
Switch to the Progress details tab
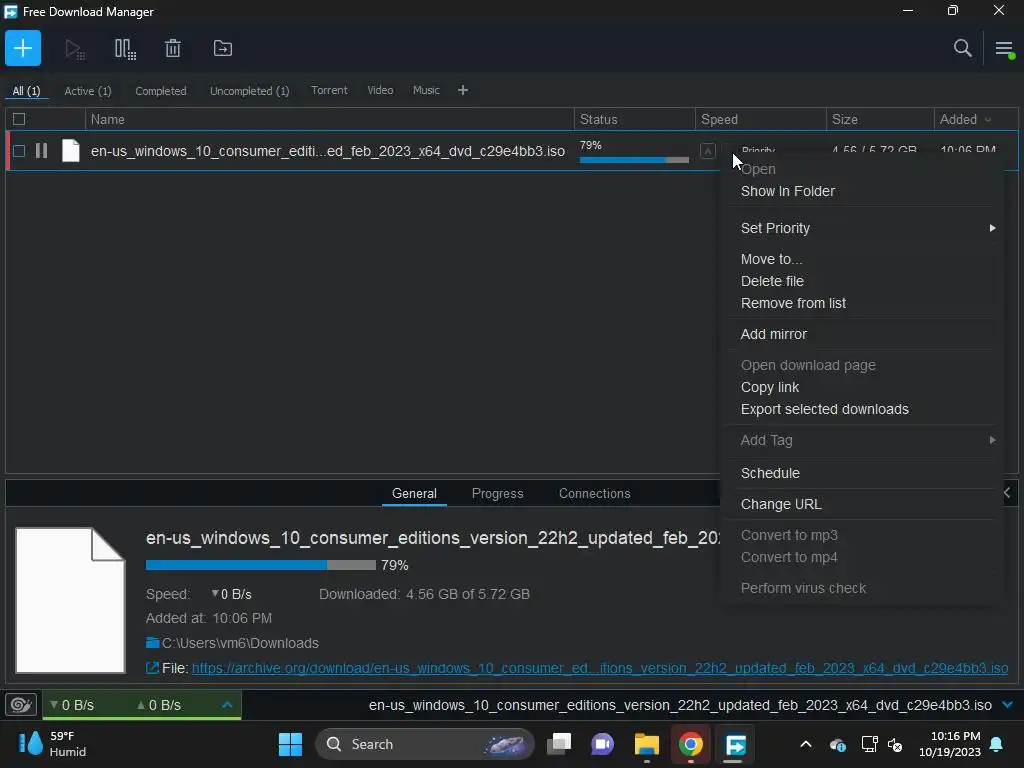[x=497, y=494]
